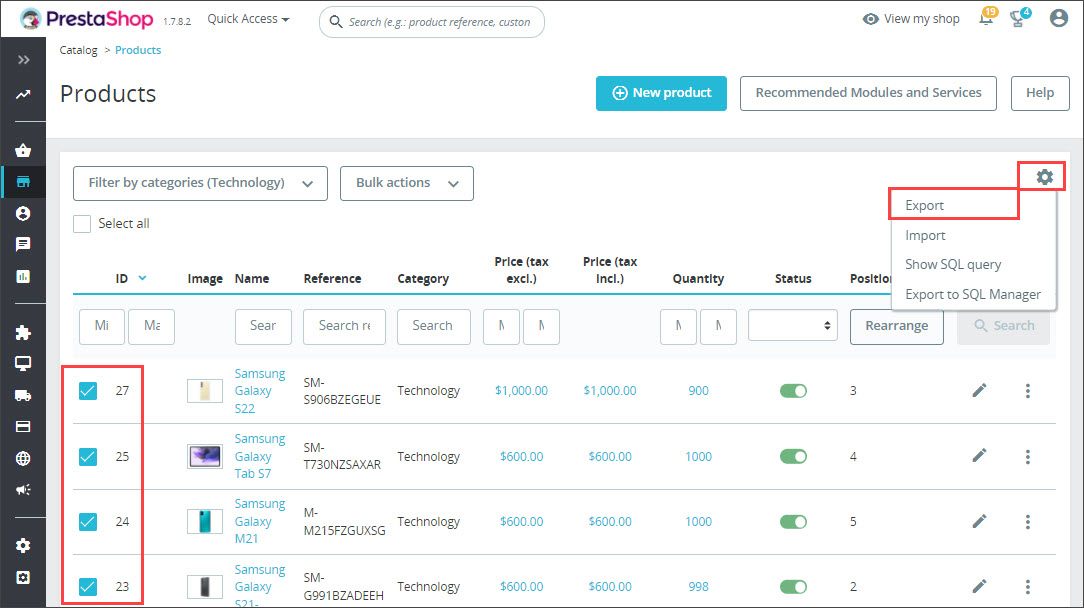Click the minimum ID filter field
This screenshot has height=608, width=1084.
pyautogui.click(x=102, y=326)
